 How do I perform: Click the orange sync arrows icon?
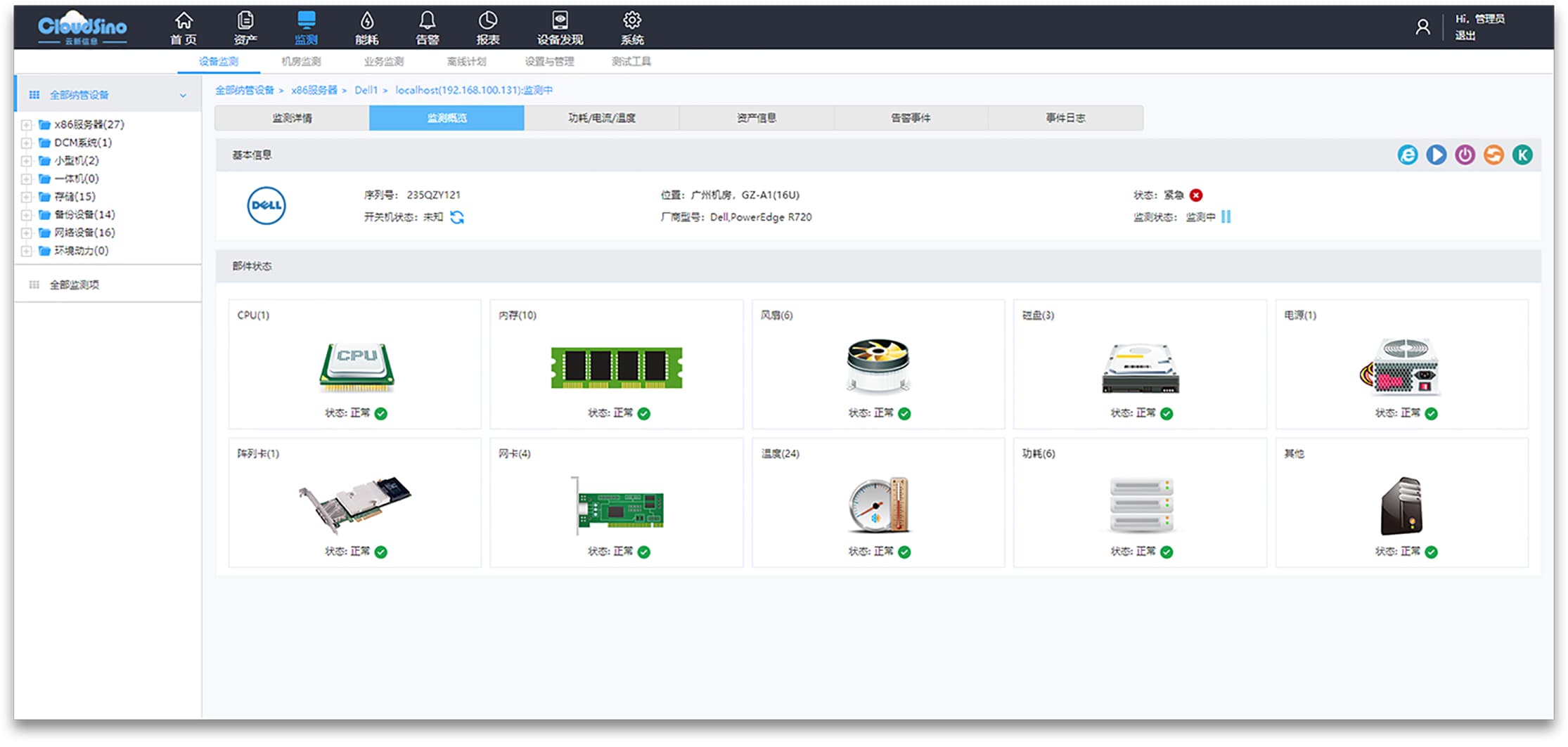[1493, 155]
